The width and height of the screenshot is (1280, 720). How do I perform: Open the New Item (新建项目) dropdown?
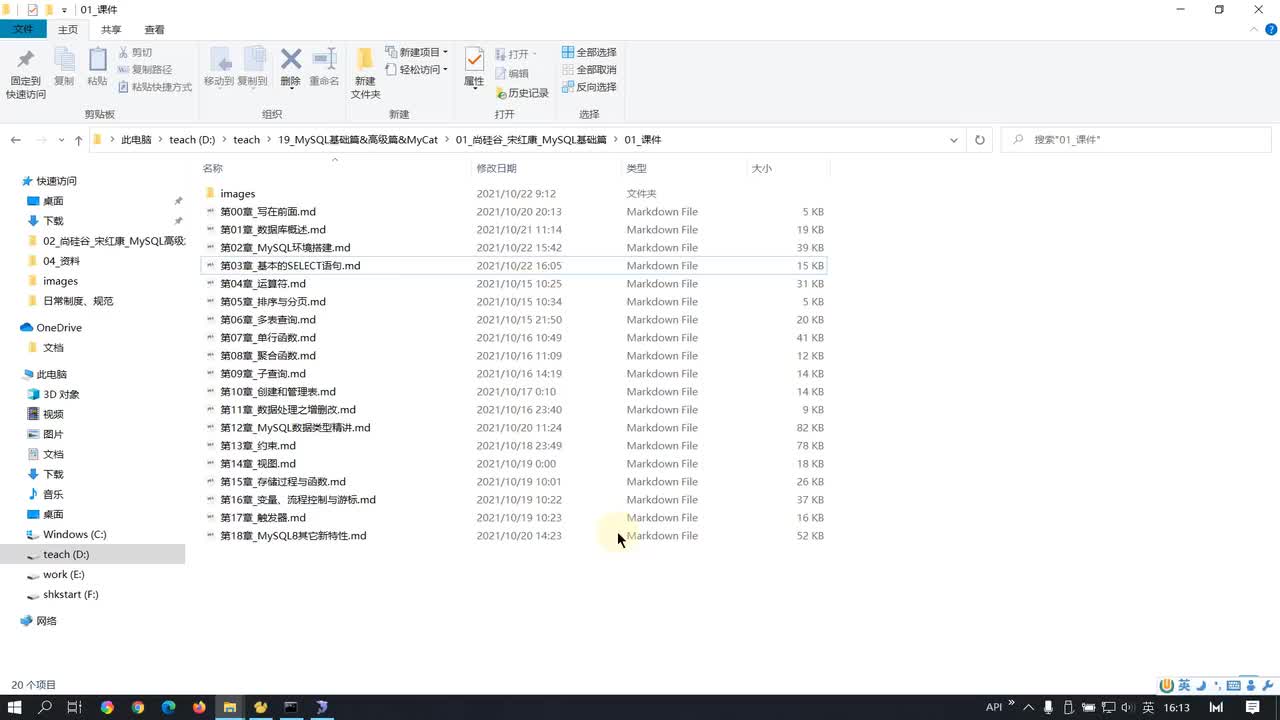coord(417,52)
